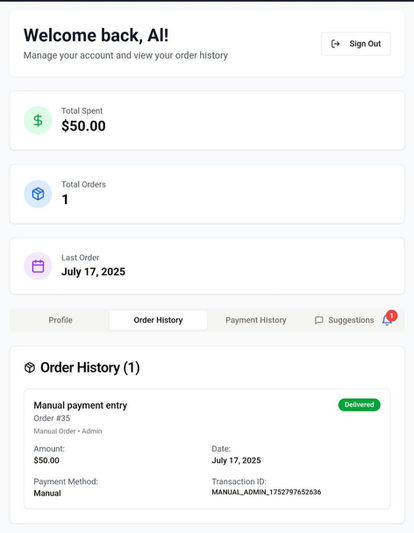The width and height of the screenshot is (414, 533).
Task: Select the transaction ID MANUAL_ADMIN text
Action: 266,492
